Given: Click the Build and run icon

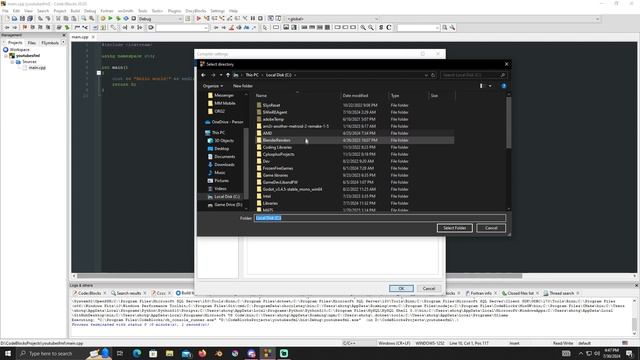Looking at the screenshot, I should tap(118, 19).
